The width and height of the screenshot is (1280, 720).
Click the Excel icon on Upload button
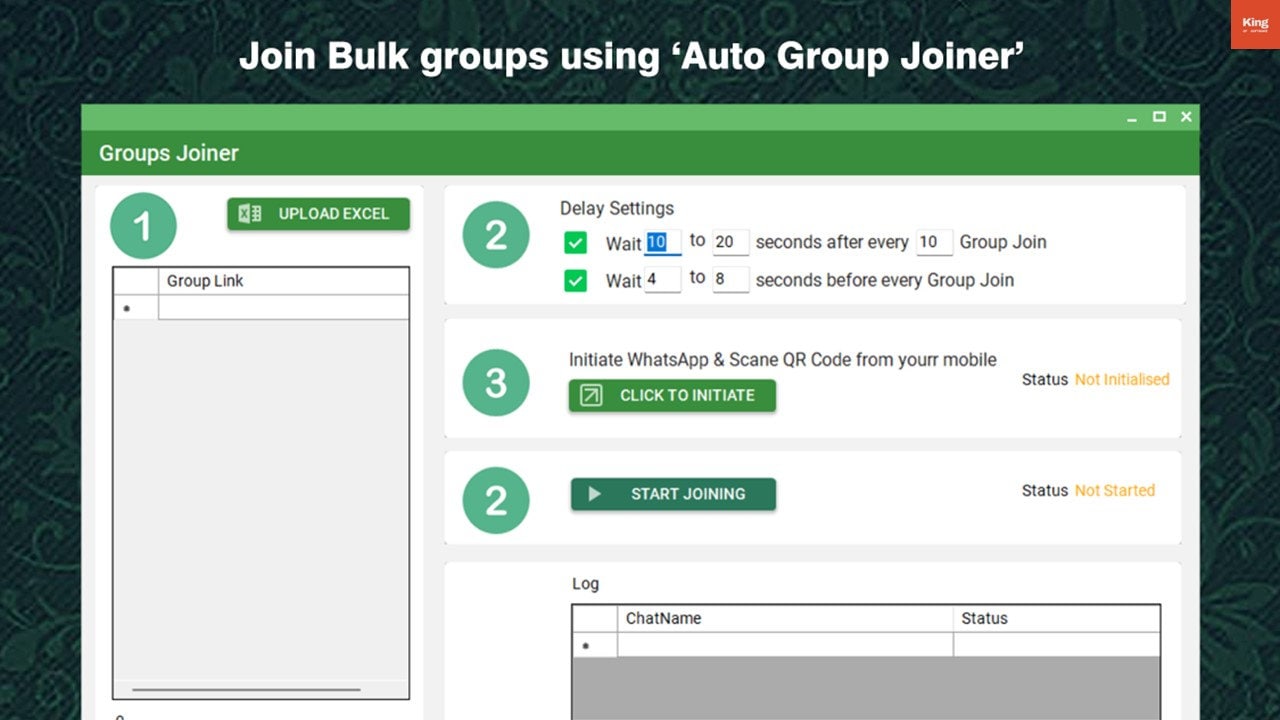pos(250,214)
